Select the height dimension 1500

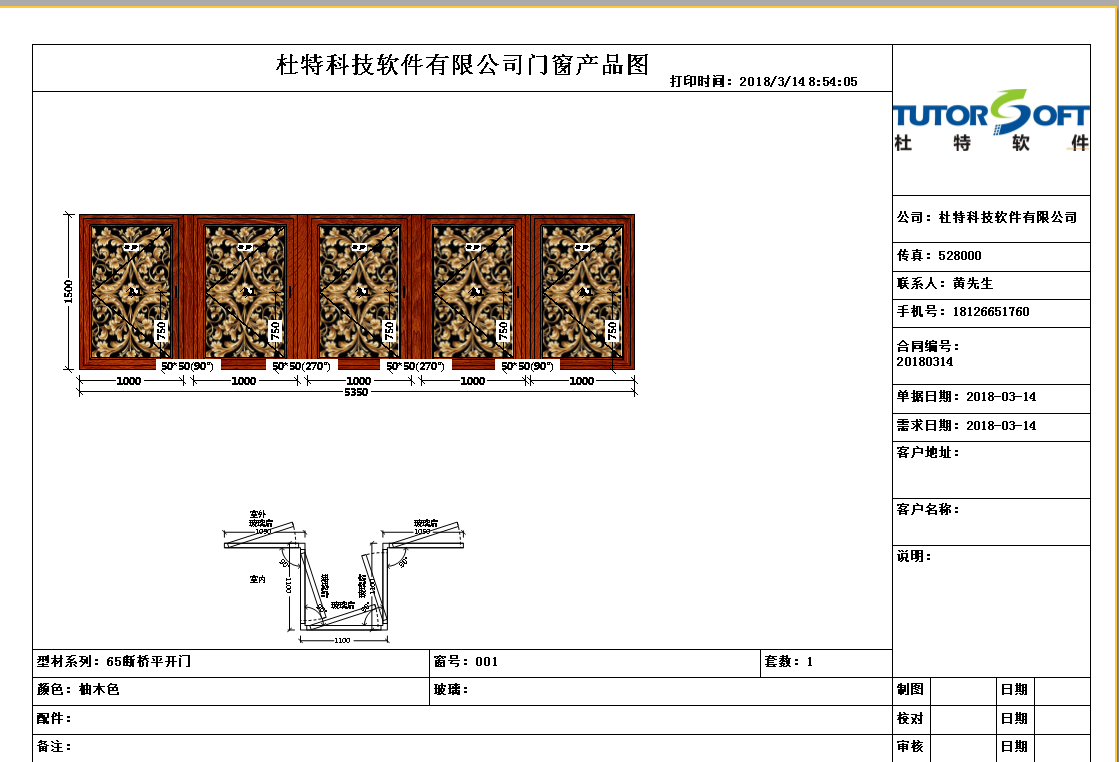click(x=69, y=291)
